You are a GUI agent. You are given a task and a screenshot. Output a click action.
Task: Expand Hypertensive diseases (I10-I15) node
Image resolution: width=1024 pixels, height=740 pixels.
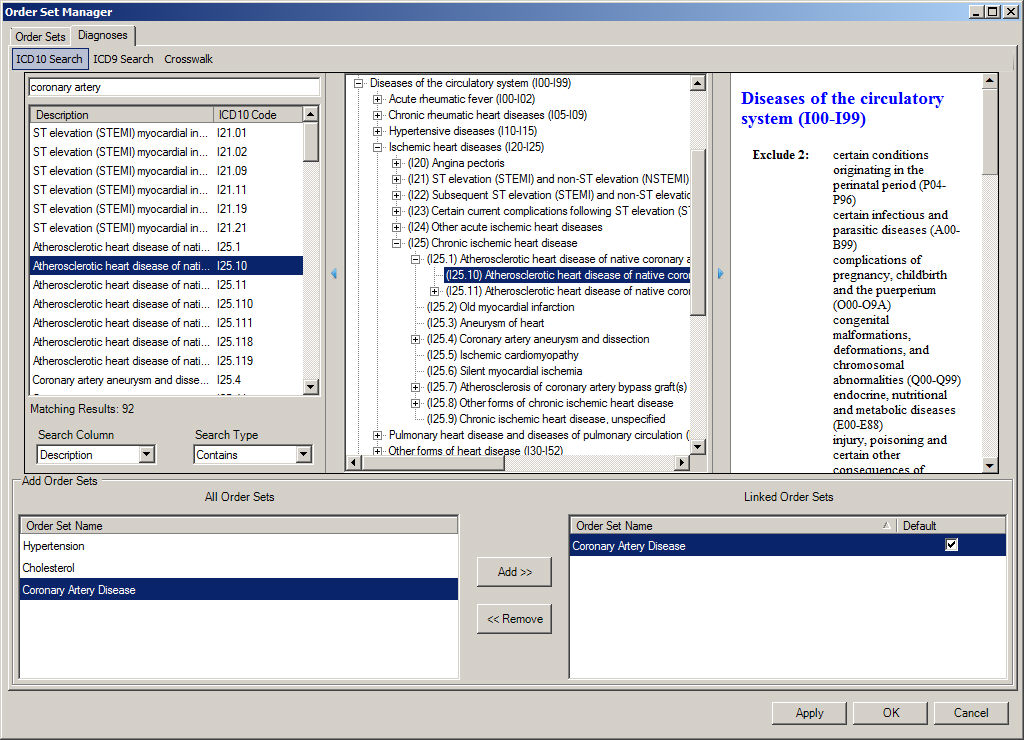click(x=378, y=131)
